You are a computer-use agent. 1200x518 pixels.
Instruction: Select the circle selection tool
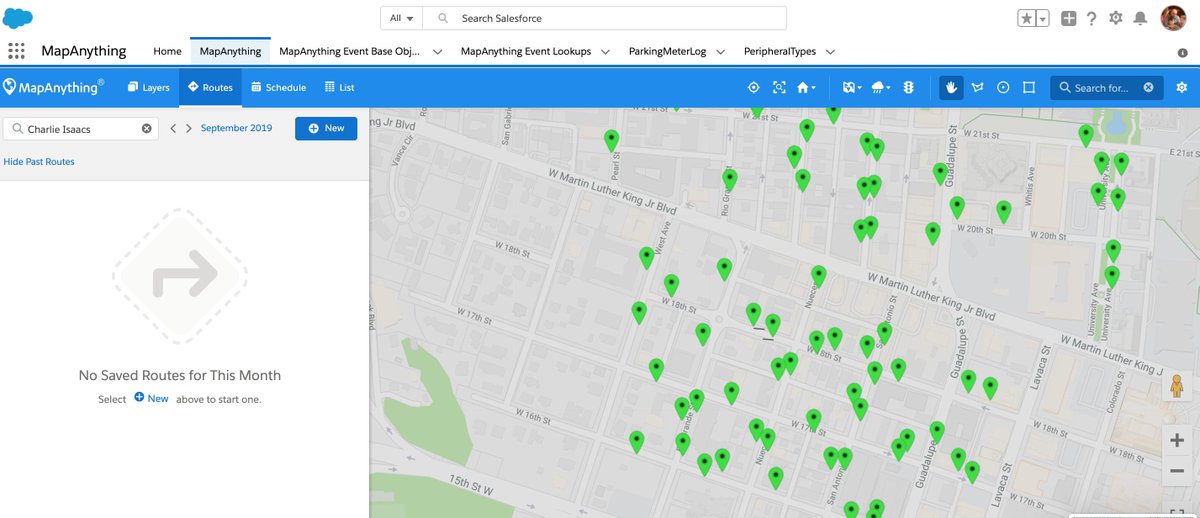(1003, 87)
